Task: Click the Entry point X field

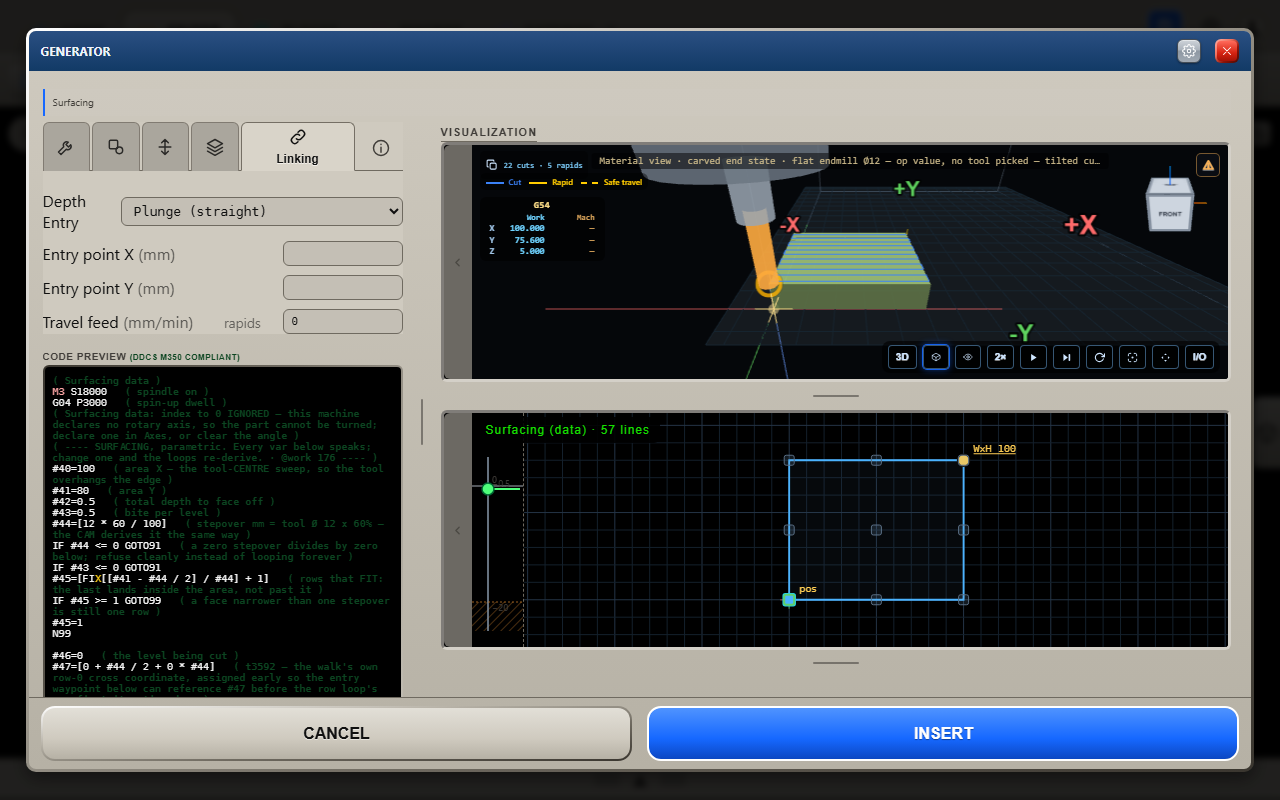Action: pyautogui.click(x=343, y=254)
